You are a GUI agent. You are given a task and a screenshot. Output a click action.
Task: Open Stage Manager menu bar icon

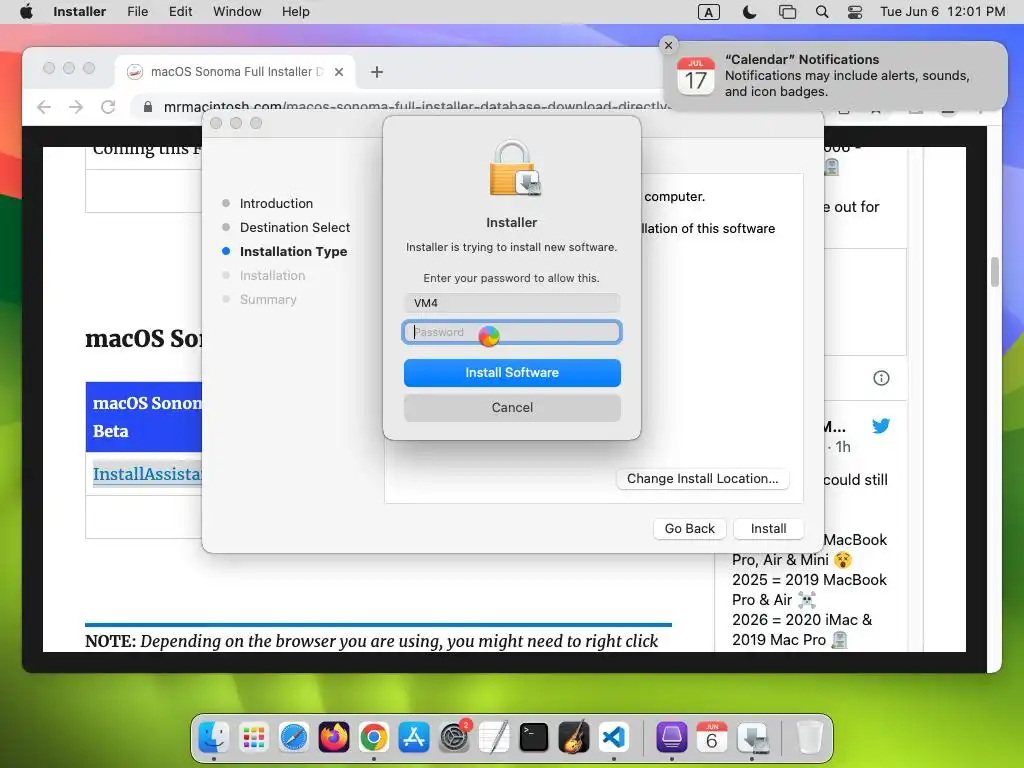(787, 12)
